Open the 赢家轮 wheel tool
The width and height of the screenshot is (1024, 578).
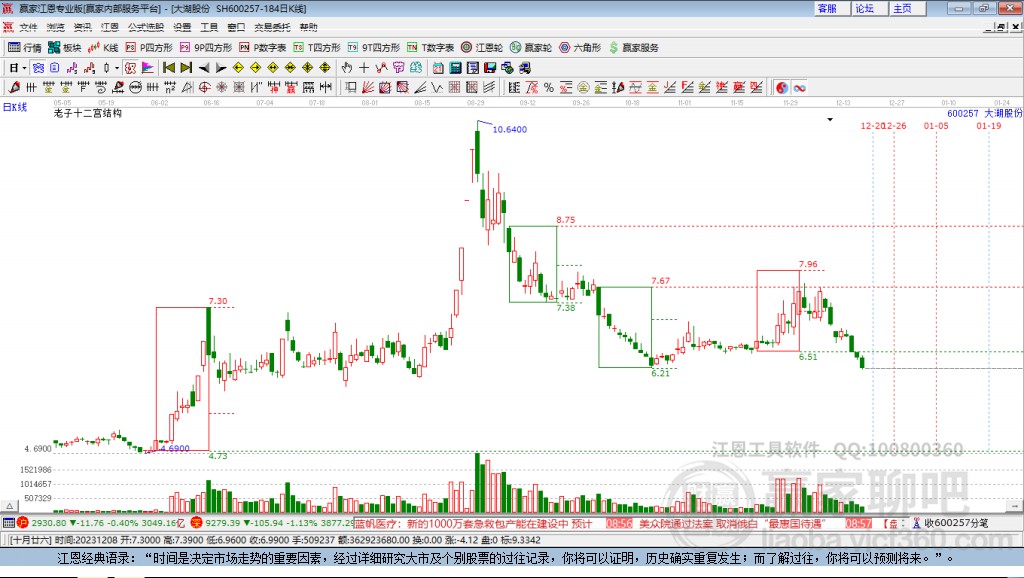tap(531, 48)
